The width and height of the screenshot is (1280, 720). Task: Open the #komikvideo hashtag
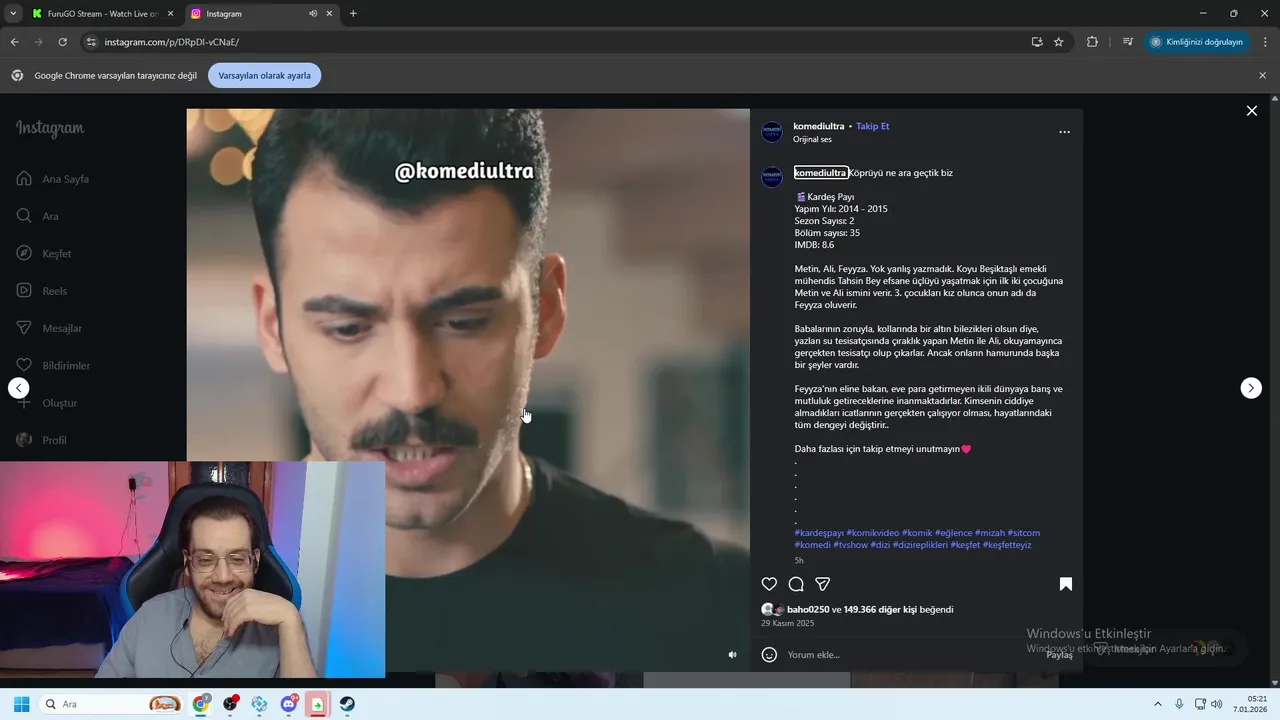(x=873, y=533)
